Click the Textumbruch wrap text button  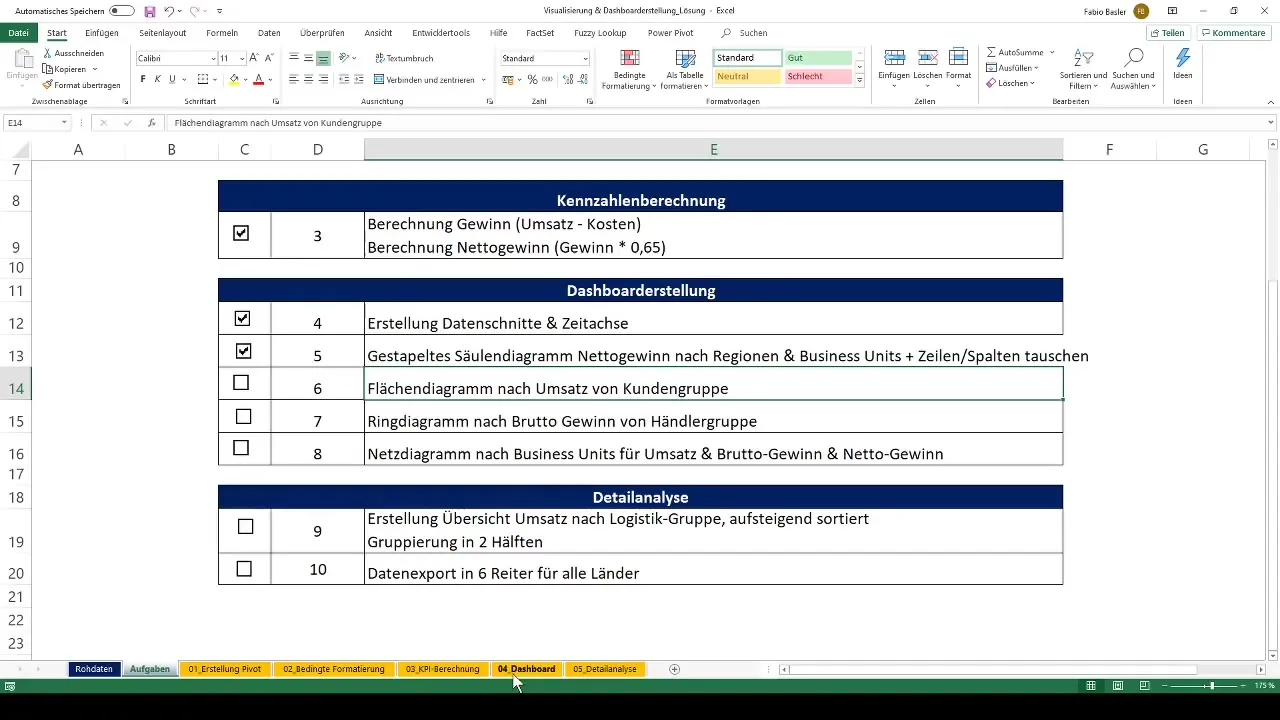(x=404, y=59)
